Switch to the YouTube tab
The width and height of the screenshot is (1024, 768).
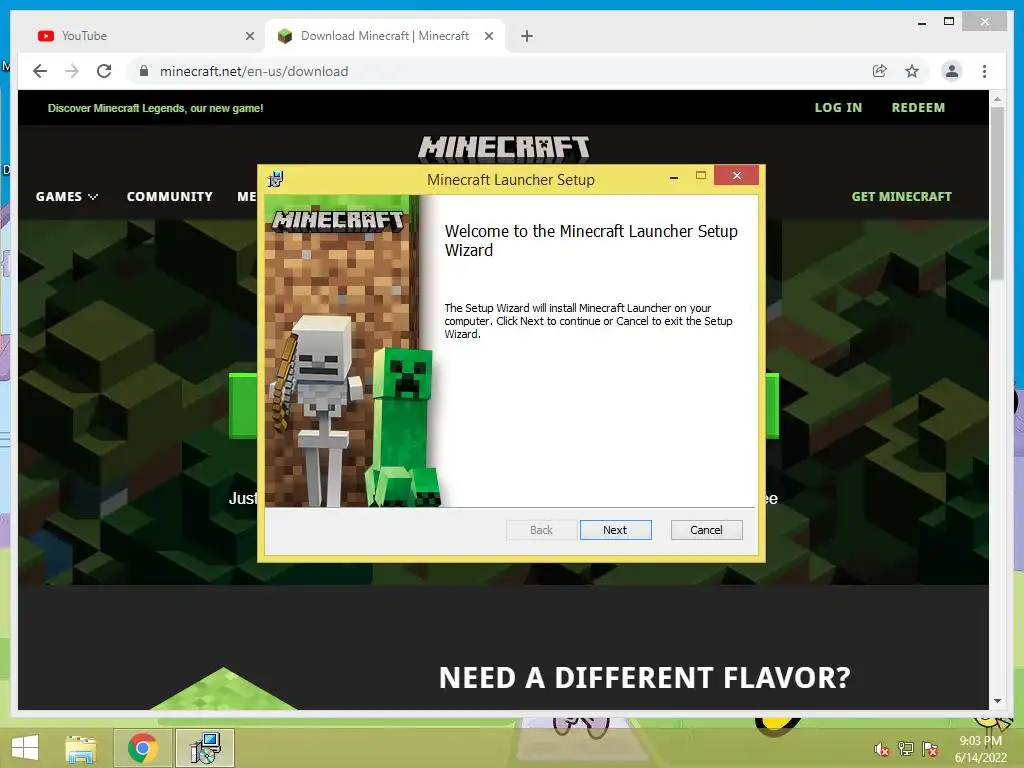(144, 36)
